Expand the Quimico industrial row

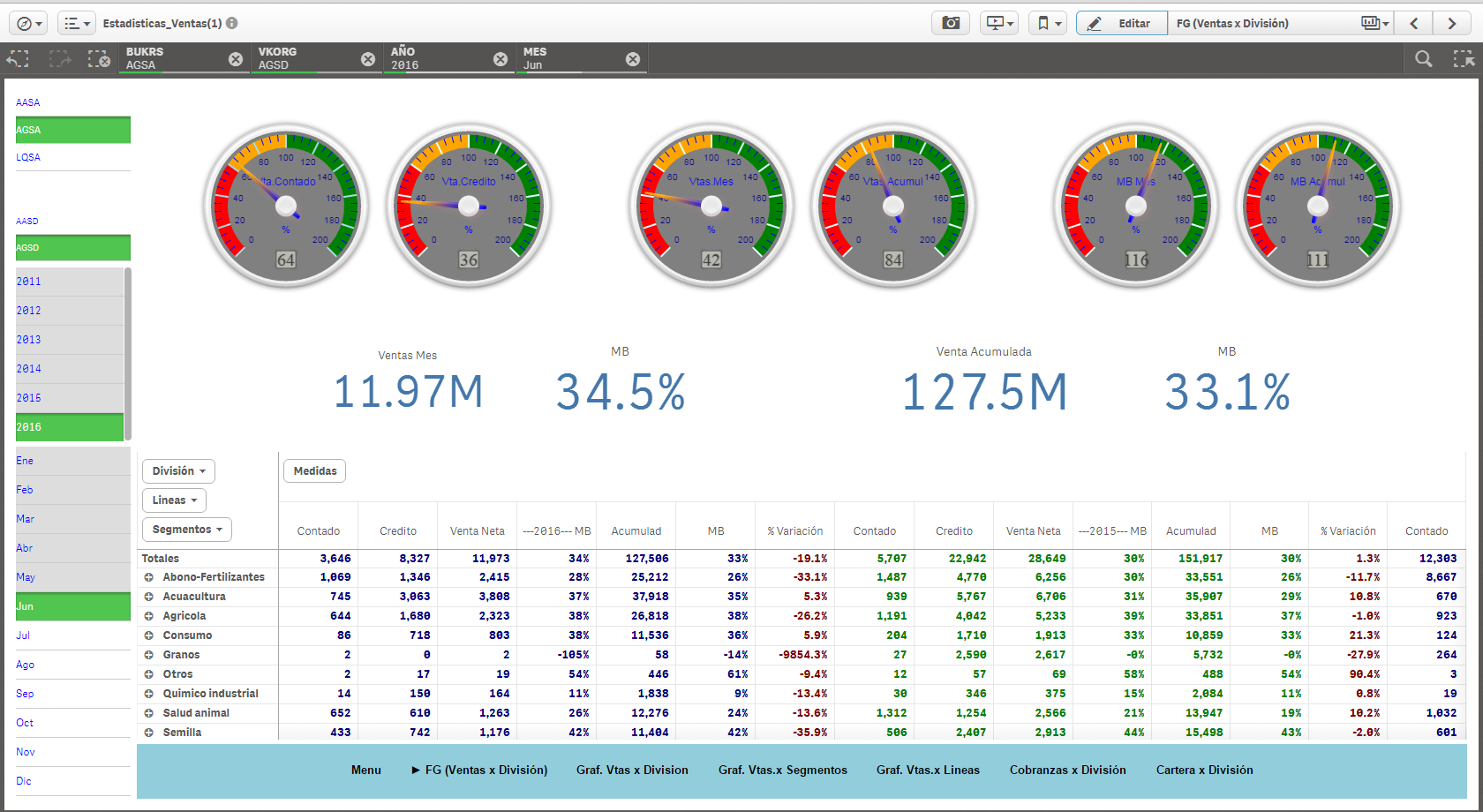(x=149, y=694)
